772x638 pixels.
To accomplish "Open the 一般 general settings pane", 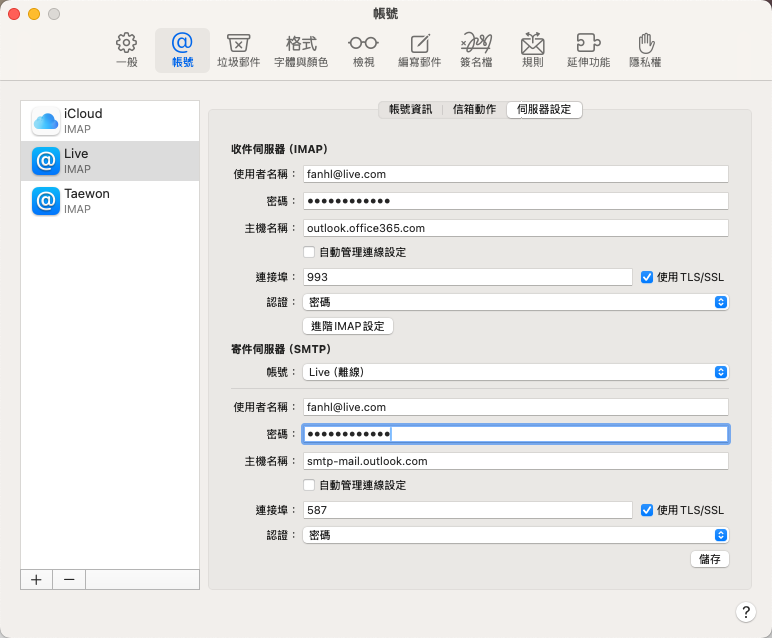I will click(127, 50).
